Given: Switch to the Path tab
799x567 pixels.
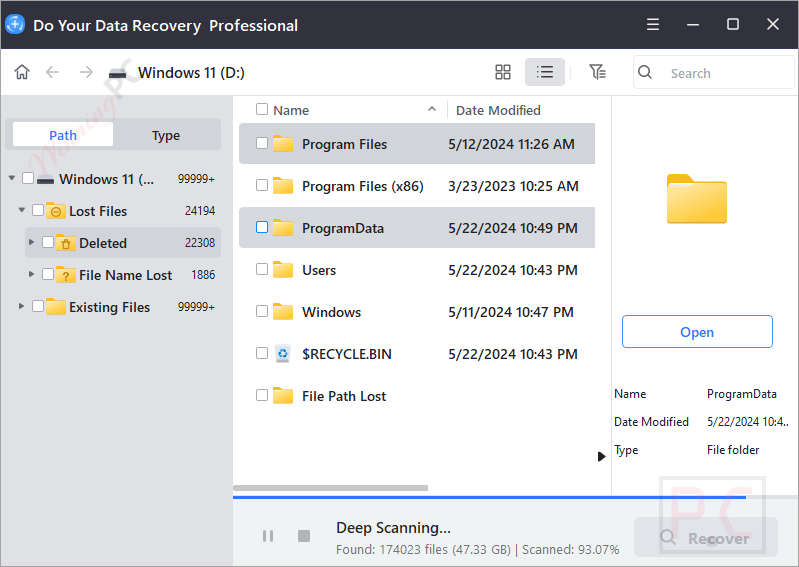Looking at the screenshot, I should click(x=63, y=135).
